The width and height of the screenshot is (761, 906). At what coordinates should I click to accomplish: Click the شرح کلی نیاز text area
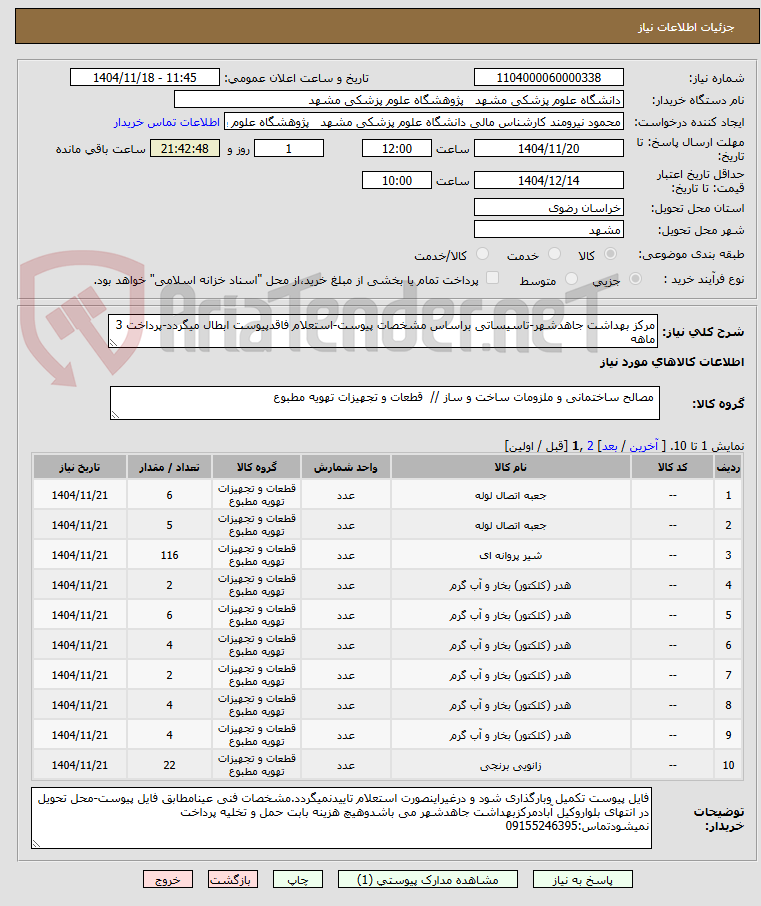coord(383,332)
